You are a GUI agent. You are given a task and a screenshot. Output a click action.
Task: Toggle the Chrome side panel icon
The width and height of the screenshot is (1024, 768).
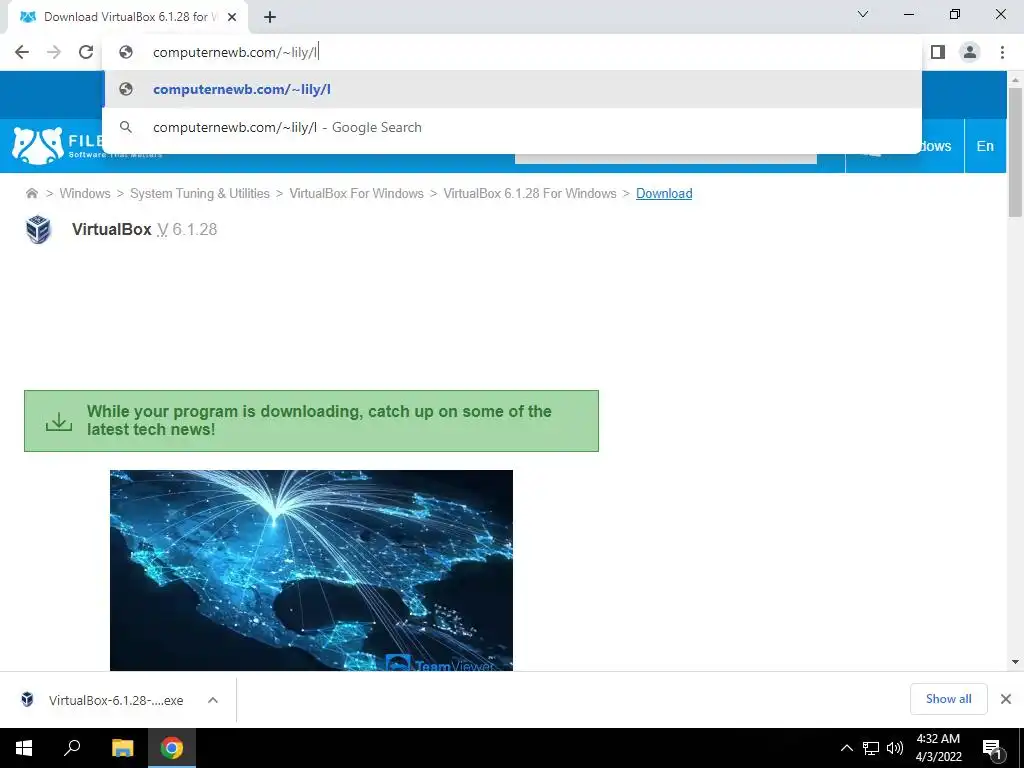(x=938, y=52)
